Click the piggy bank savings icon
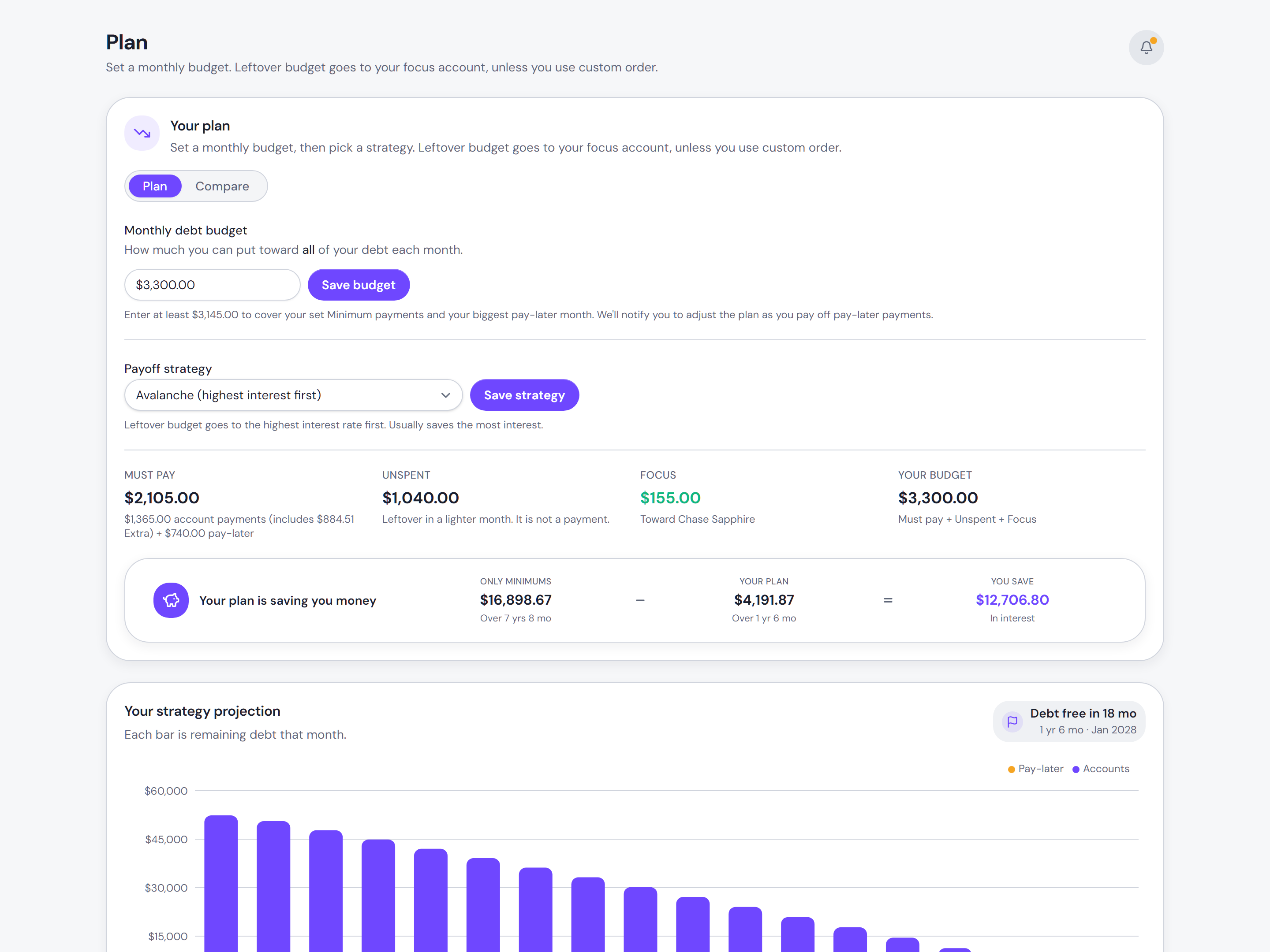1270x952 pixels. point(171,600)
